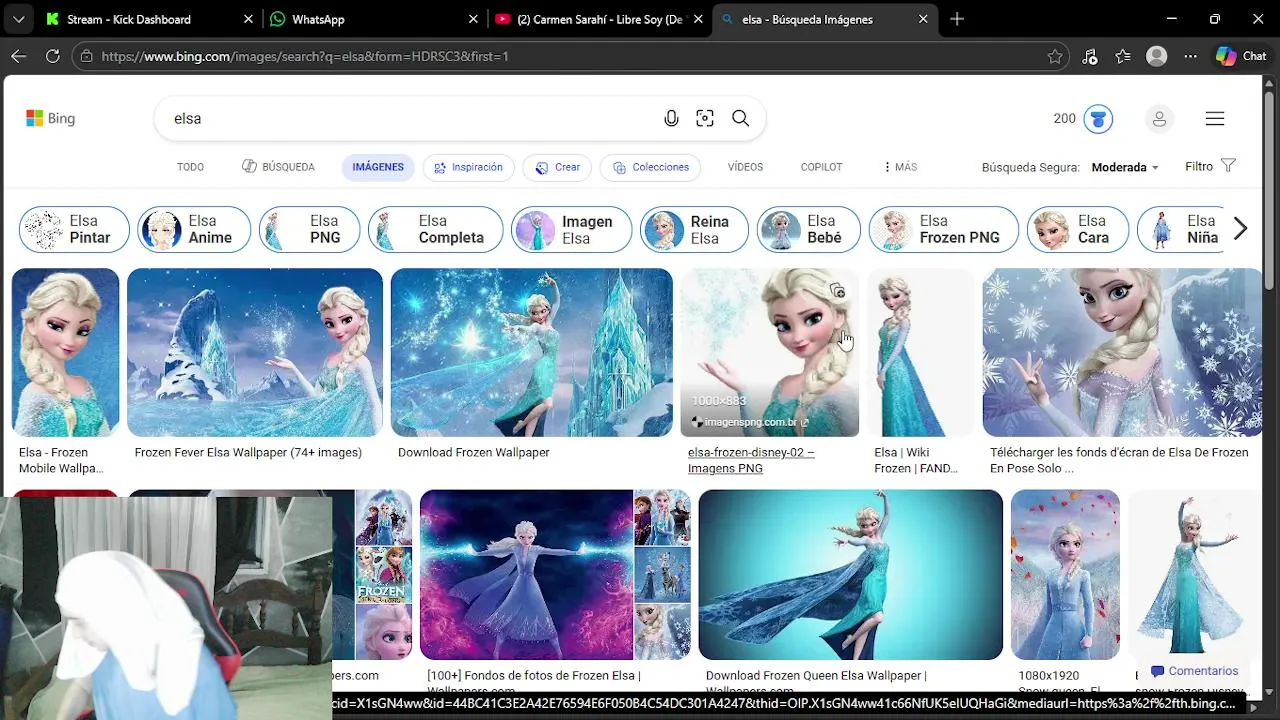Open the browser three-dot settings menu
This screenshot has height=720, width=1280.
point(1190,57)
